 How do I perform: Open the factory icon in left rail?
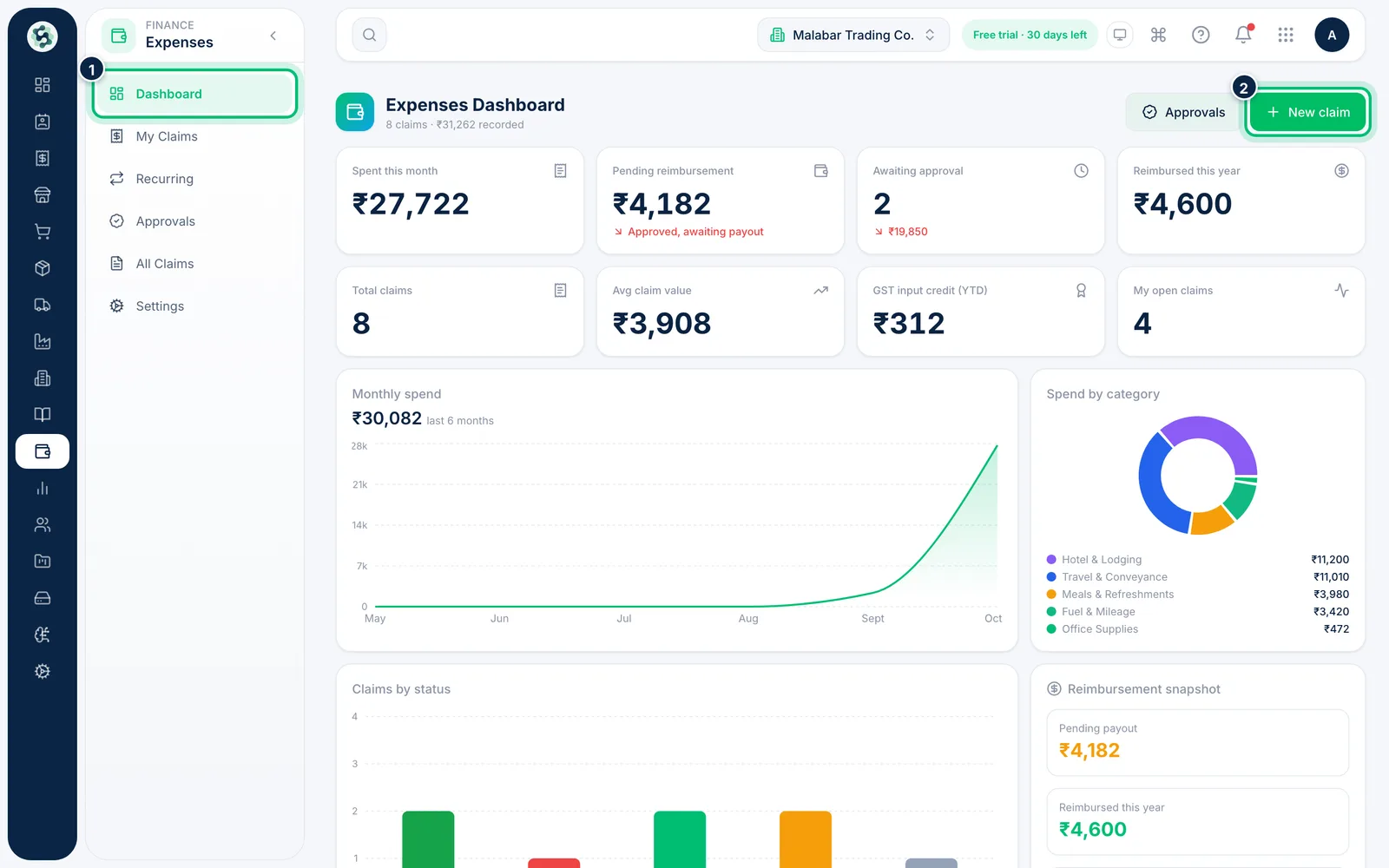coord(42,341)
